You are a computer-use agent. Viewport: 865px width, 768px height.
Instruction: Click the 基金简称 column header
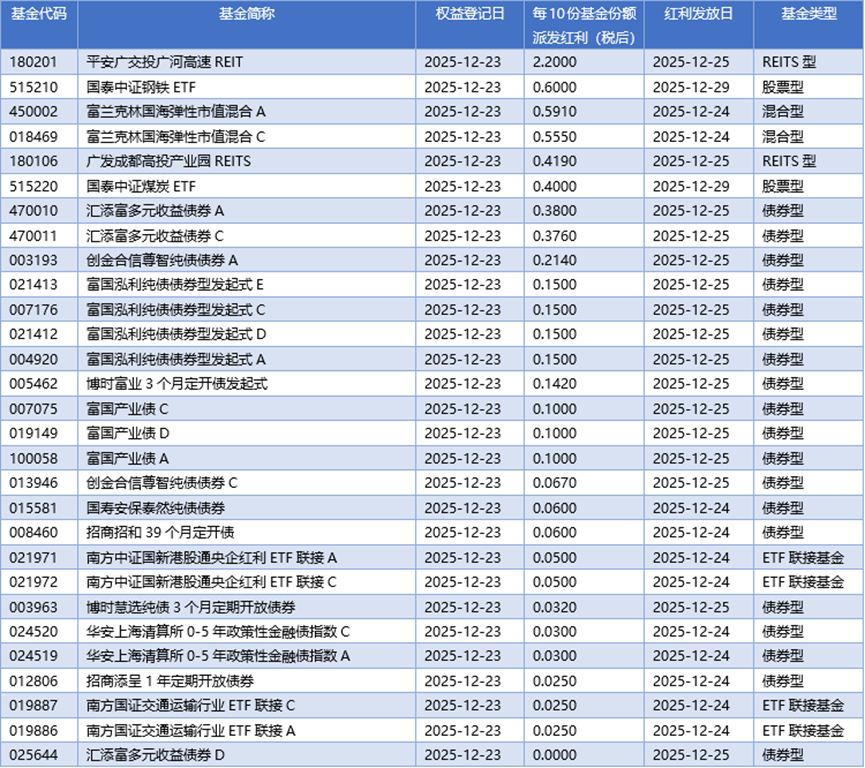point(247,14)
